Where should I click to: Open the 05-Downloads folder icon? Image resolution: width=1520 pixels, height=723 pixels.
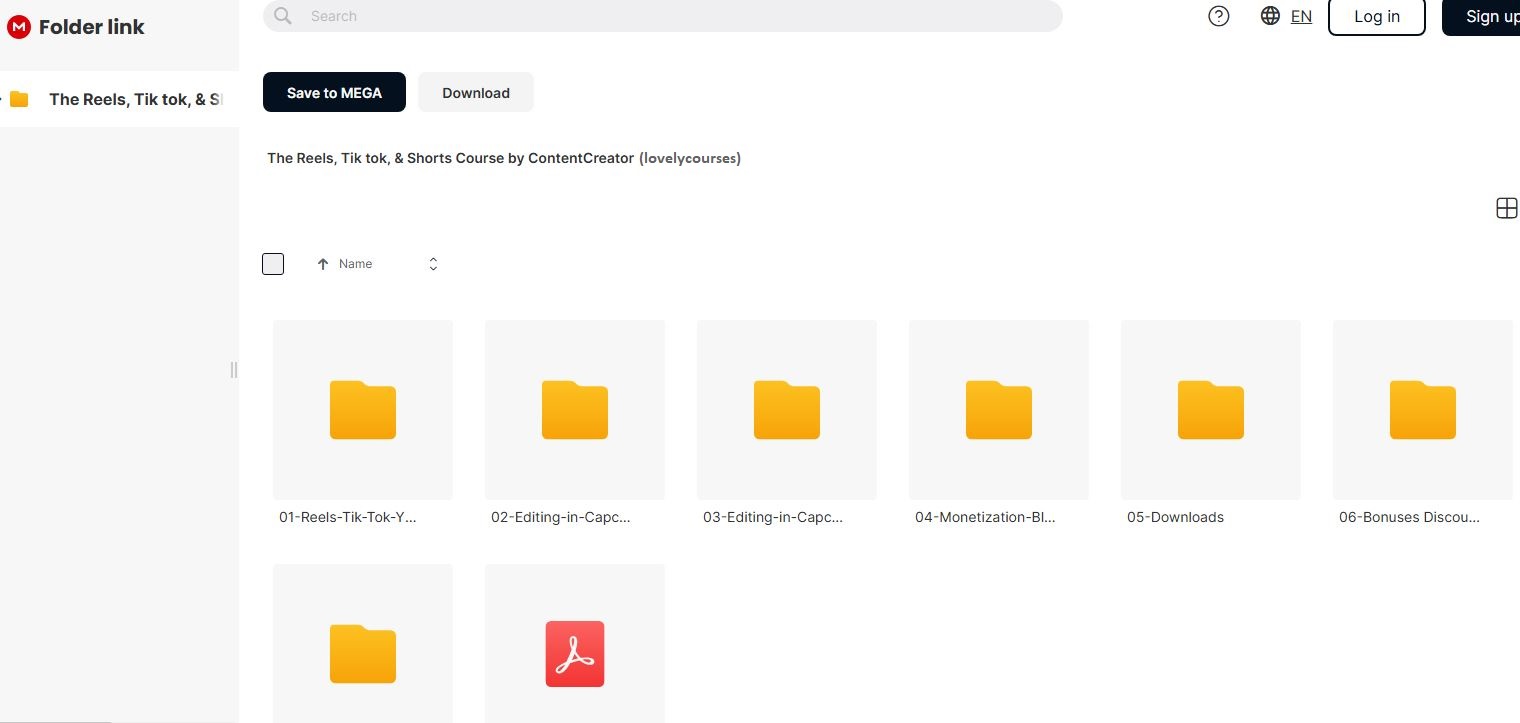coord(1210,410)
